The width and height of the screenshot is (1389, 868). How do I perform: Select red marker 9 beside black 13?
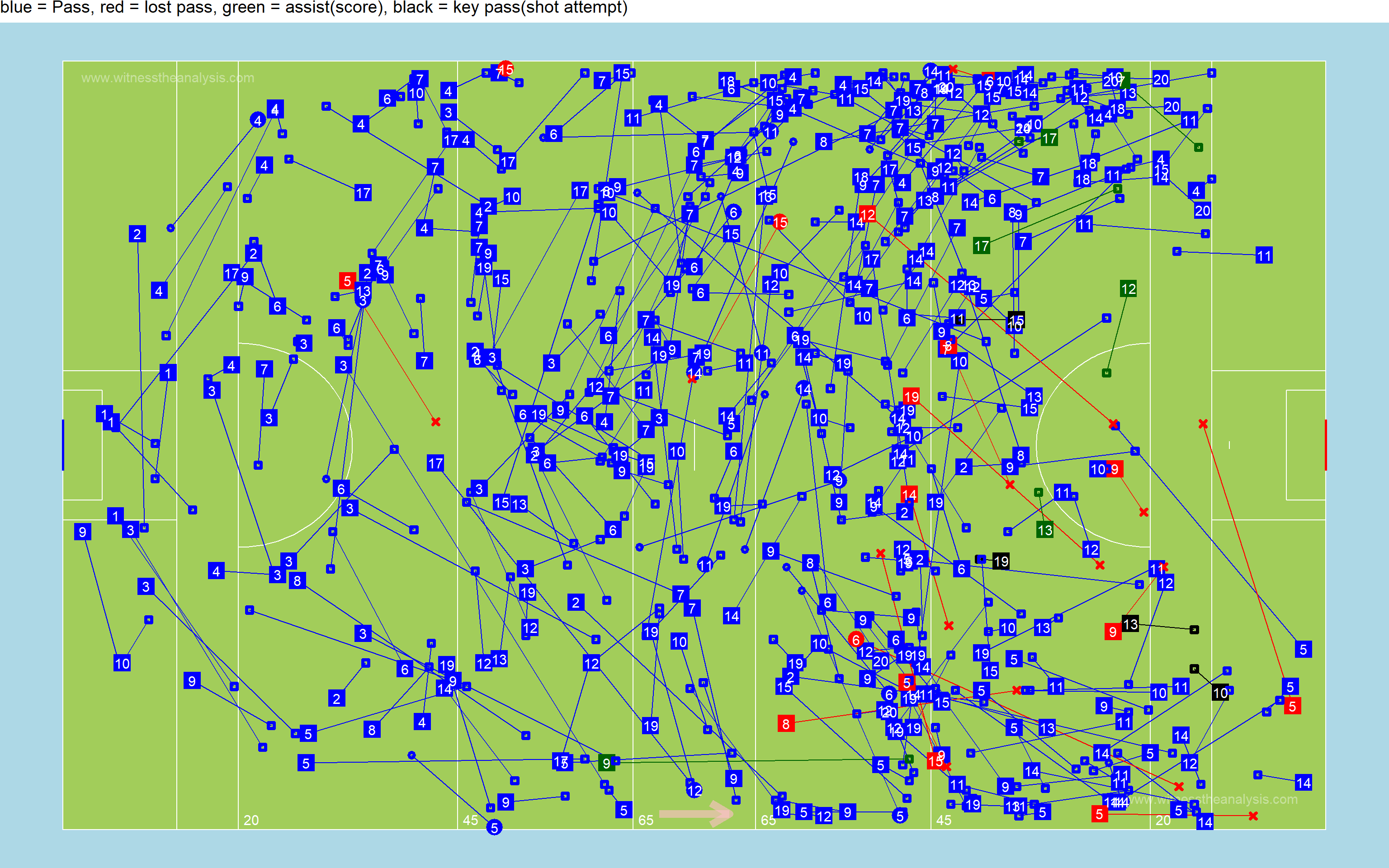(x=1112, y=632)
